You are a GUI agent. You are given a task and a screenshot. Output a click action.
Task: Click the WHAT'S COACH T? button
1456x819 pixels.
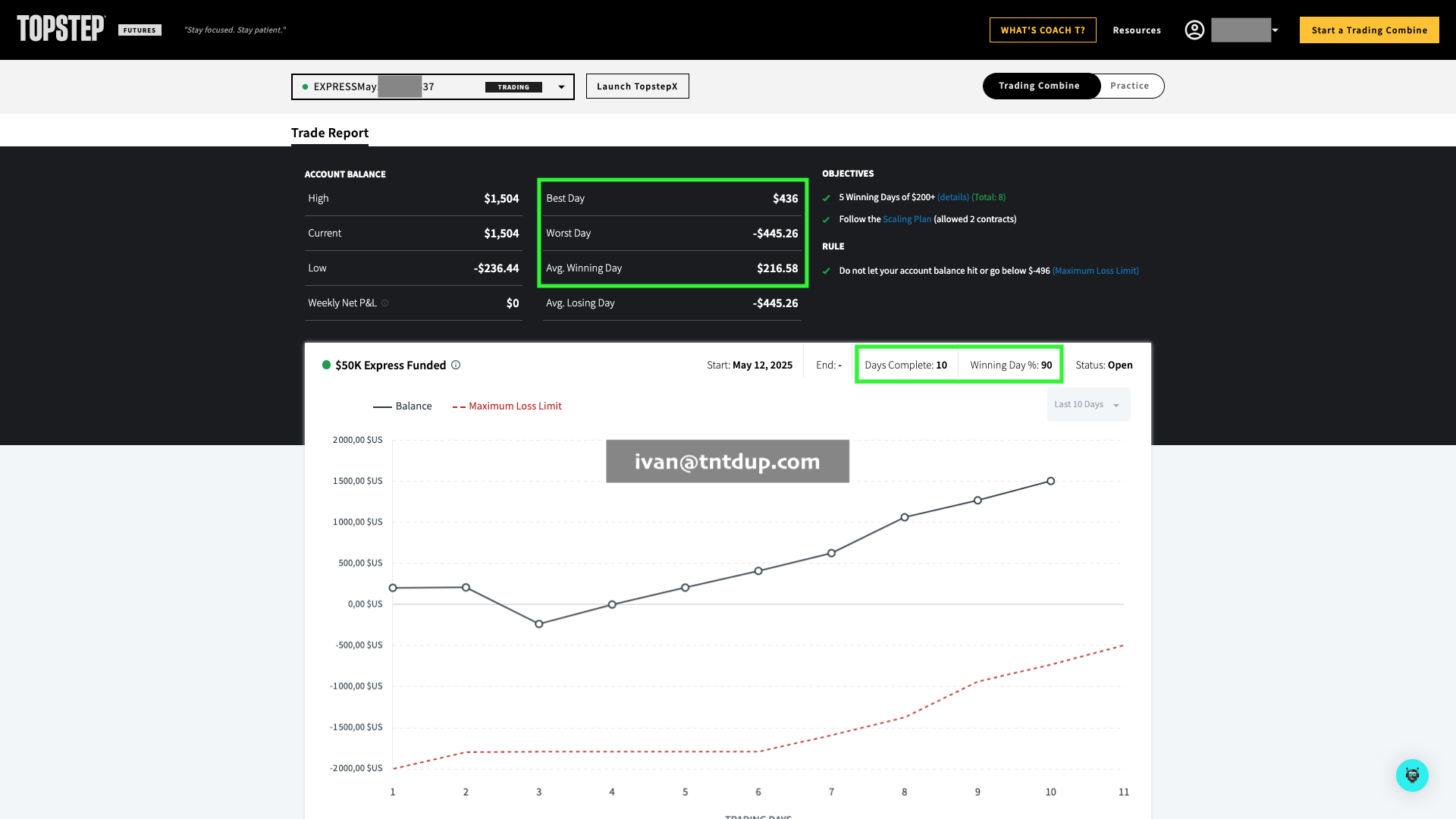[x=1043, y=30]
